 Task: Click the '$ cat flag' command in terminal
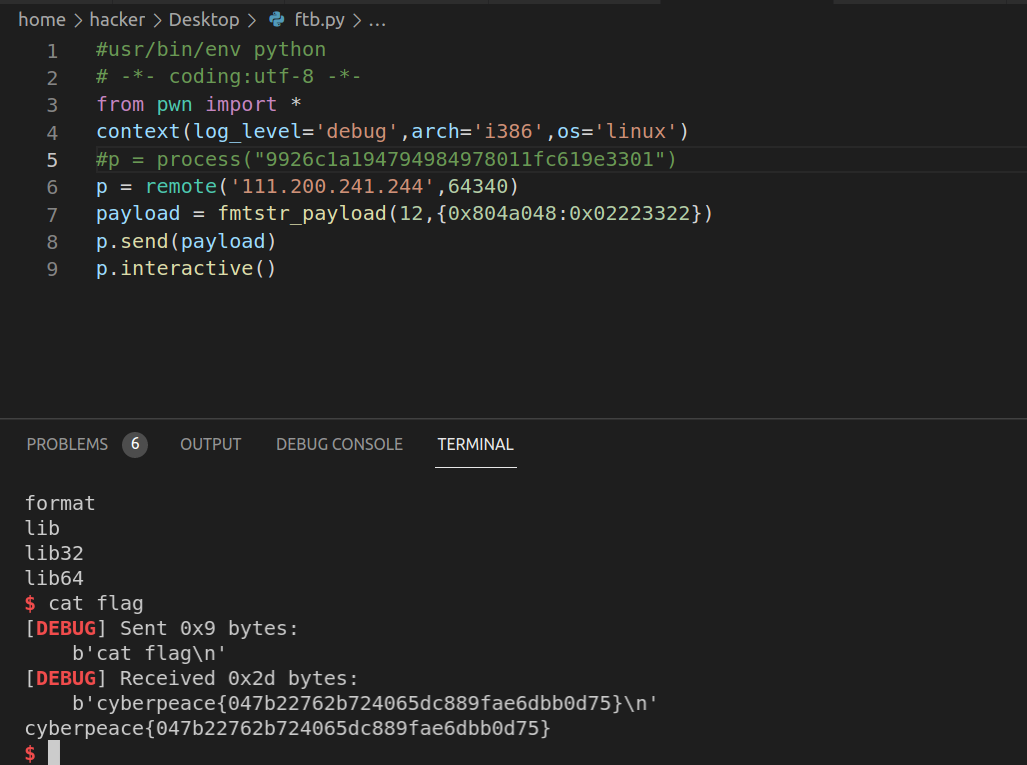click(84, 603)
